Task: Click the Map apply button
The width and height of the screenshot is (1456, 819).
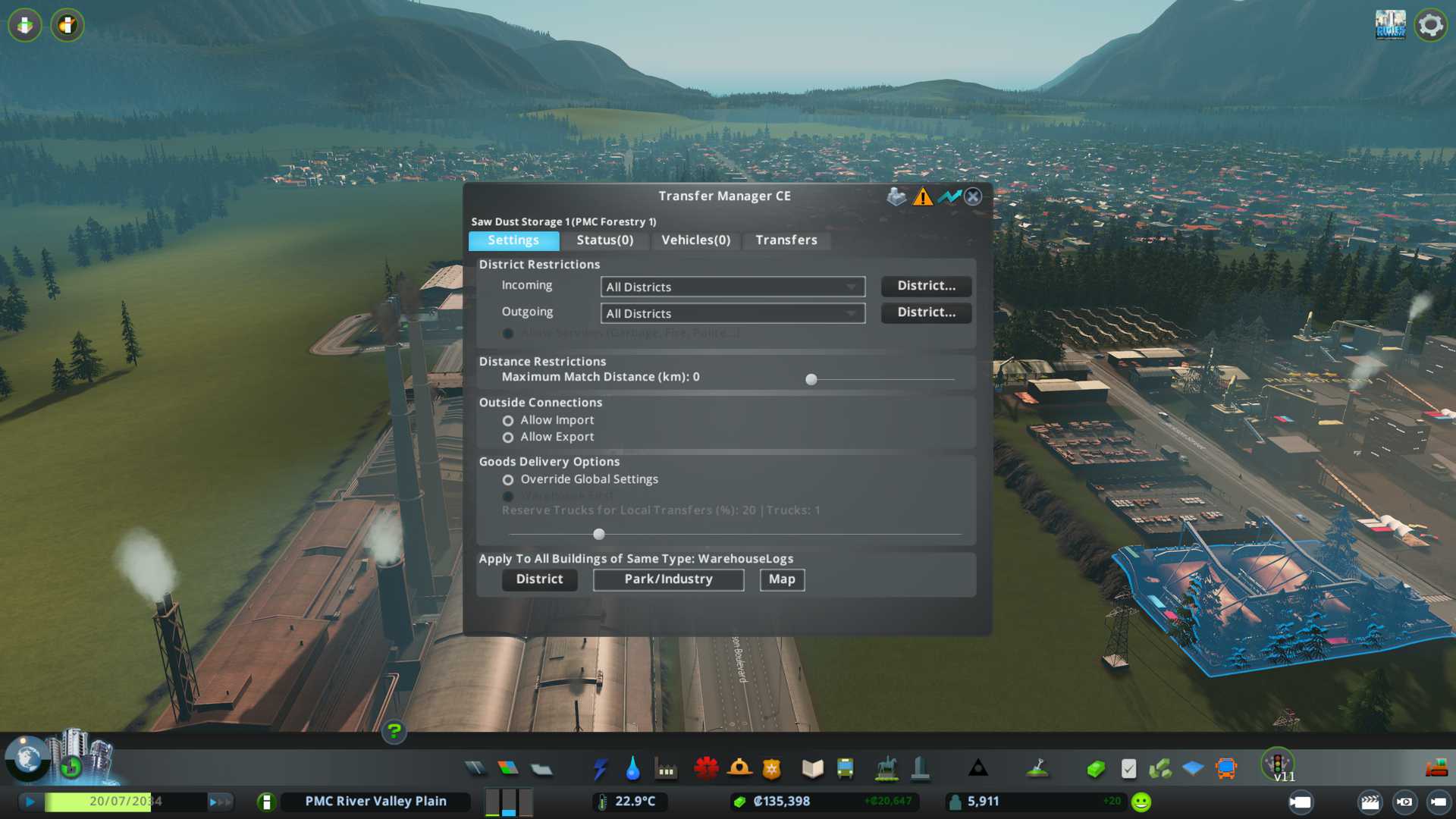Action: (782, 579)
